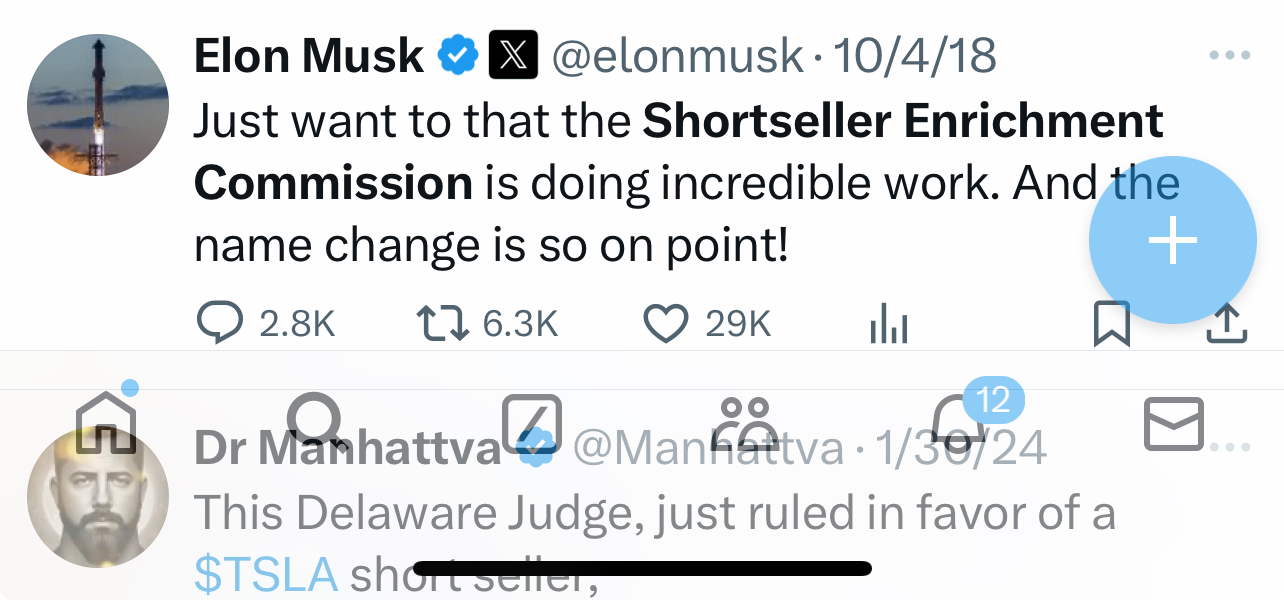The height and width of the screenshot is (600, 1284).
Task: Open the three-dot menu on Elon Musk's tweet
Action: (1230, 55)
